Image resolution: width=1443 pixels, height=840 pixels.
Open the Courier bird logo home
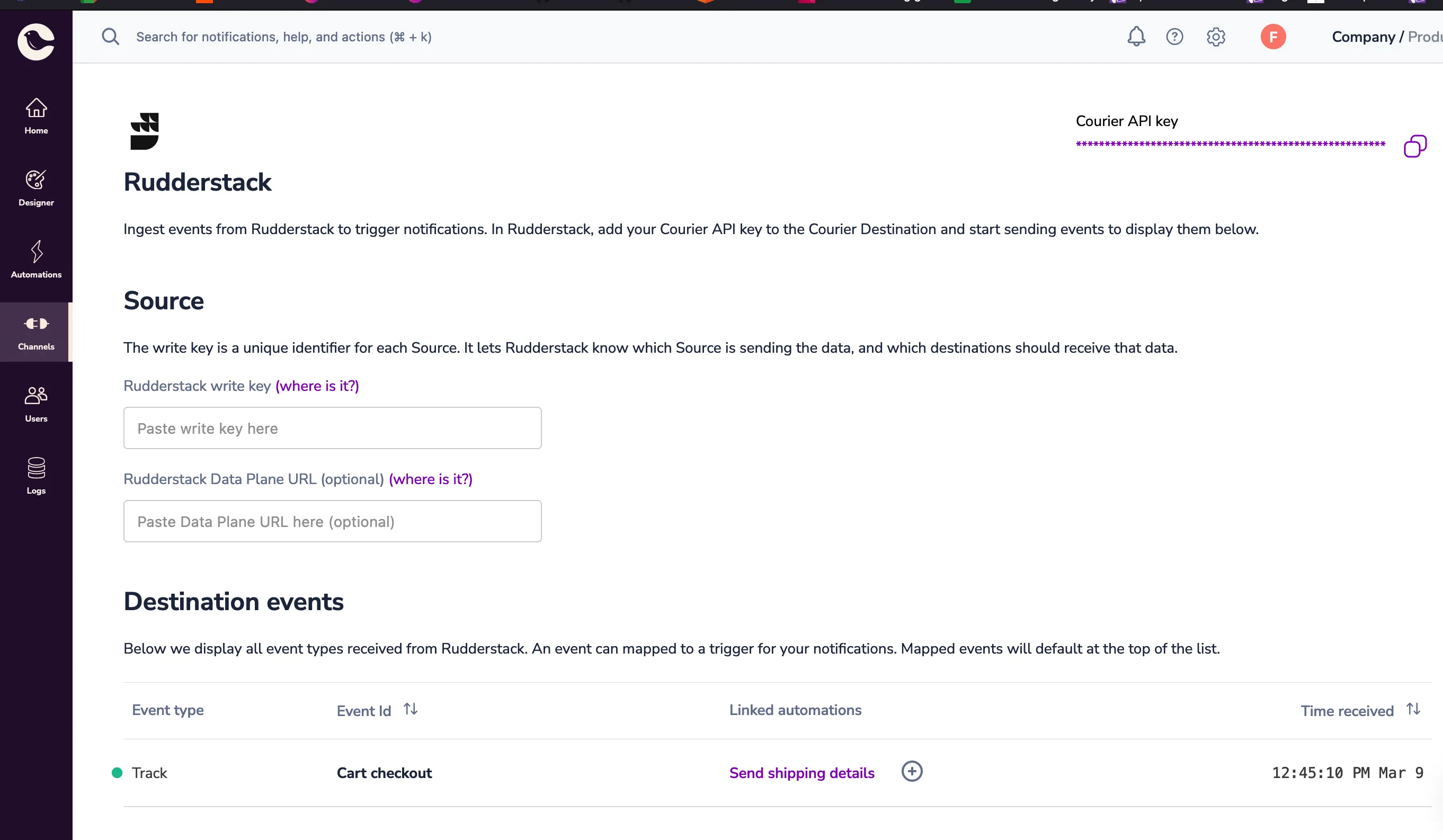coord(36,41)
